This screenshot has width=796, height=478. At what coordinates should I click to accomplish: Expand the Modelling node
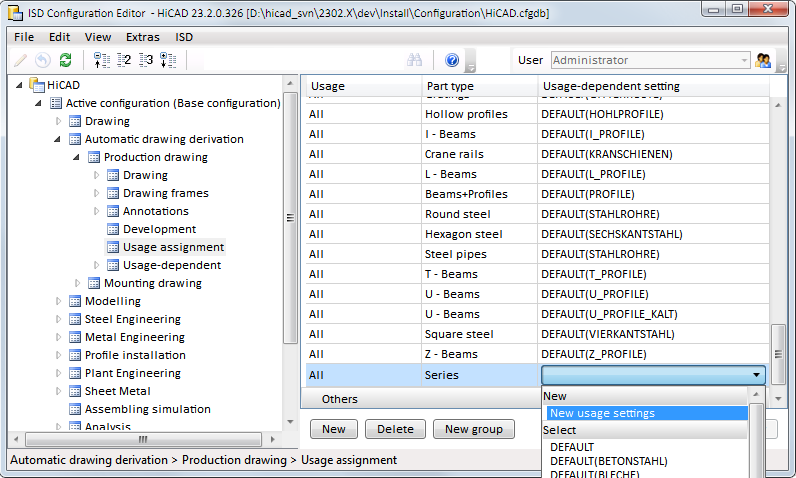tap(58, 301)
